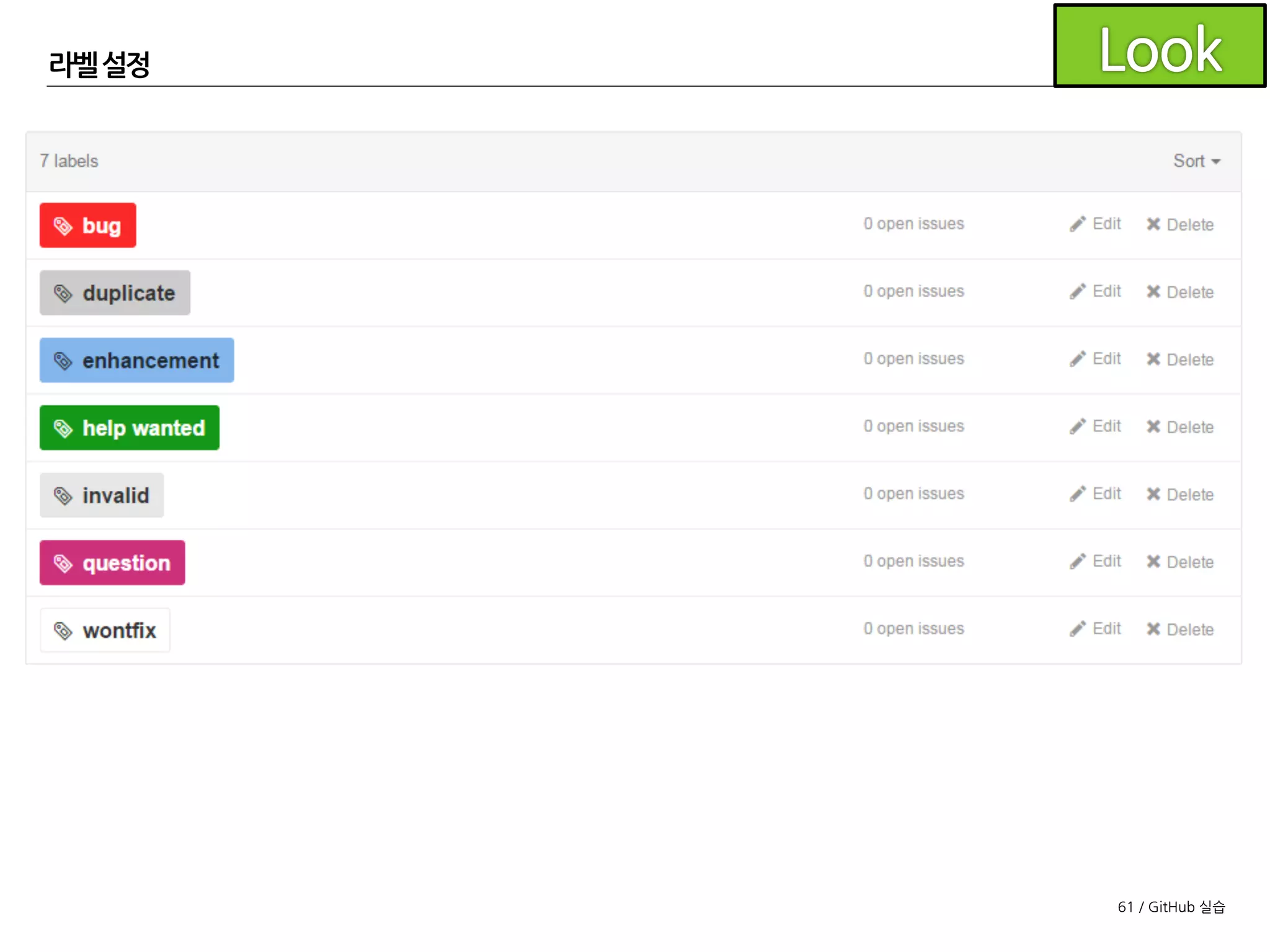Screen dimensions: 1270x952
Task: Click Delete text for the bug label
Action: click(1190, 225)
